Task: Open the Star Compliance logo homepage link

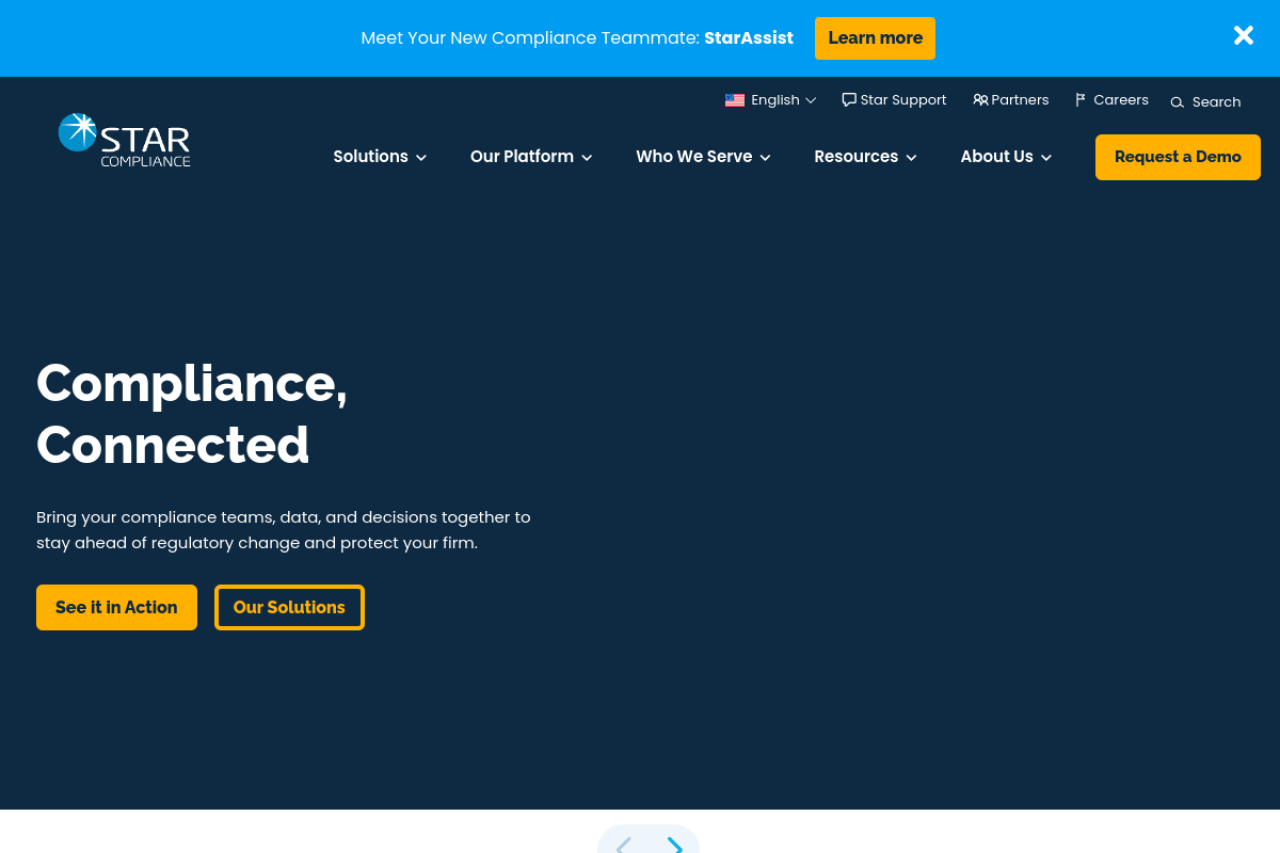Action: pos(124,140)
